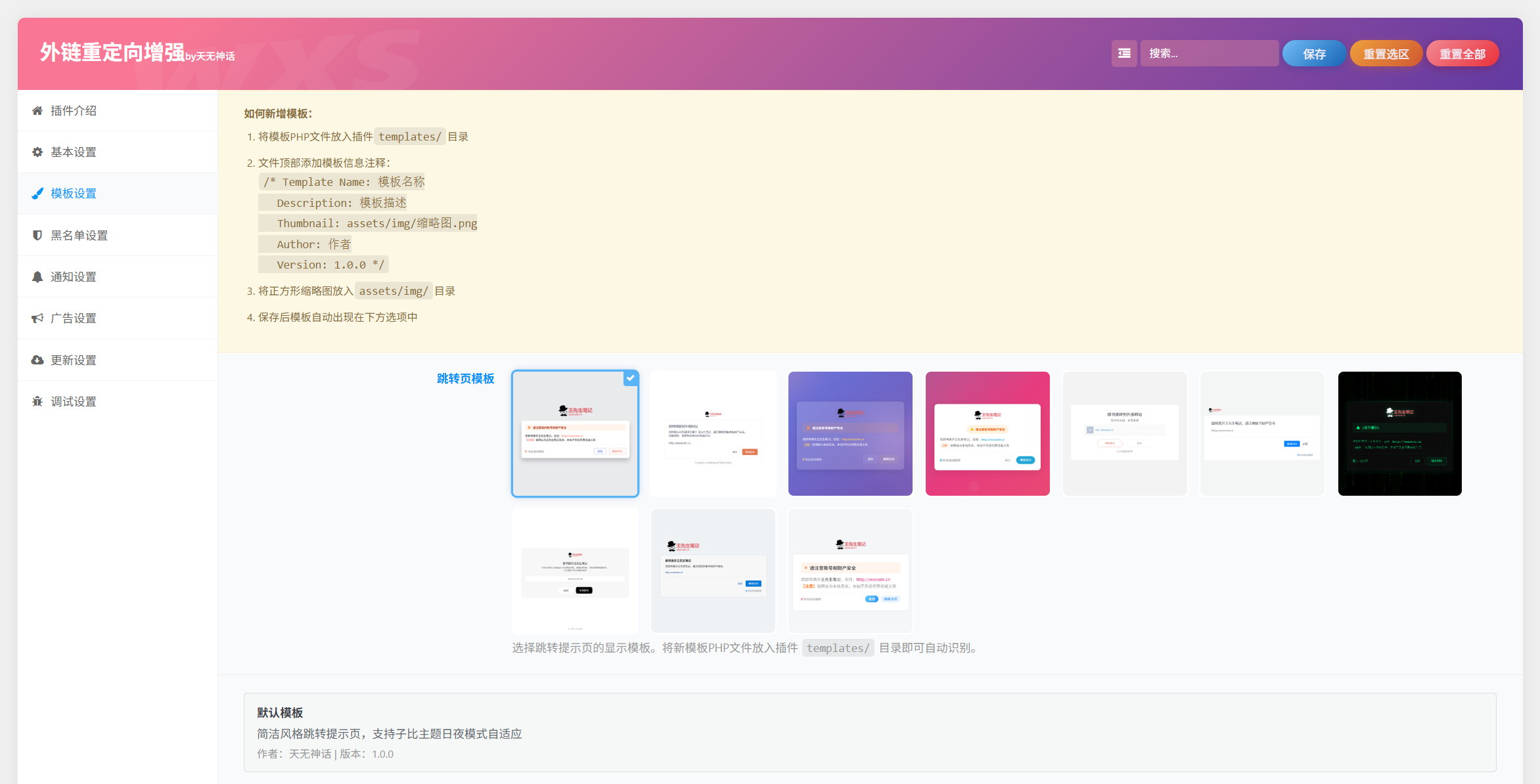This screenshot has height=784, width=1540.
Task: Click the 重置全部 button
Action: tap(1462, 54)
